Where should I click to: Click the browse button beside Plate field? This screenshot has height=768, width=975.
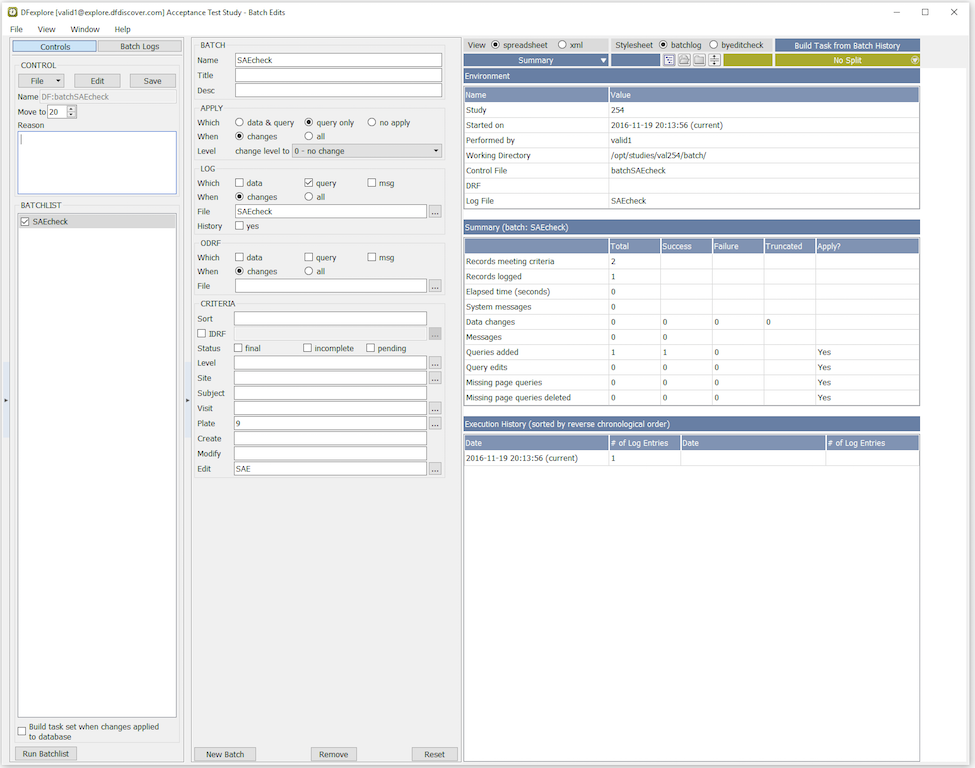click(x=435, y=424)
